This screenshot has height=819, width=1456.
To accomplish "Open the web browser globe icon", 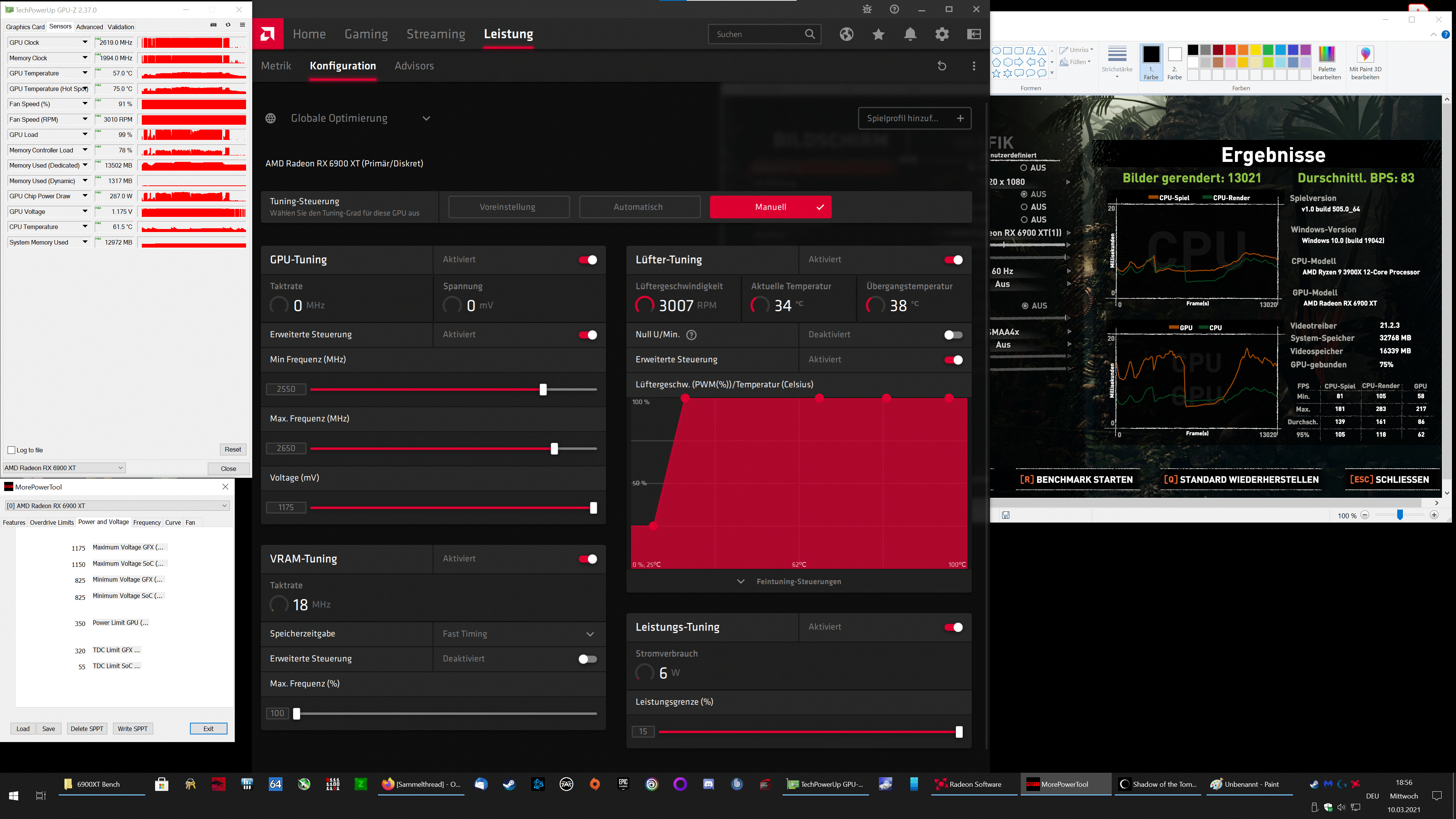I will 846,34.
